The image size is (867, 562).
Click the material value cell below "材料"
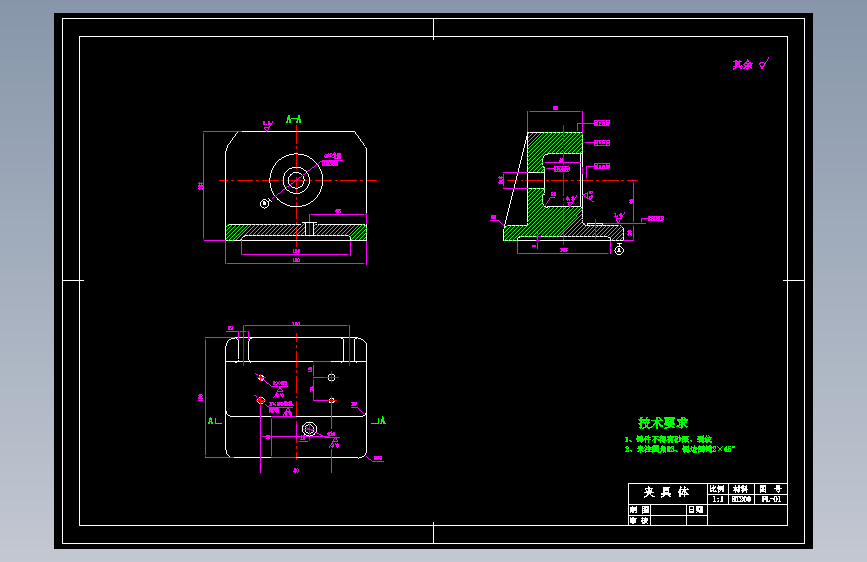[x=740, y=499]
